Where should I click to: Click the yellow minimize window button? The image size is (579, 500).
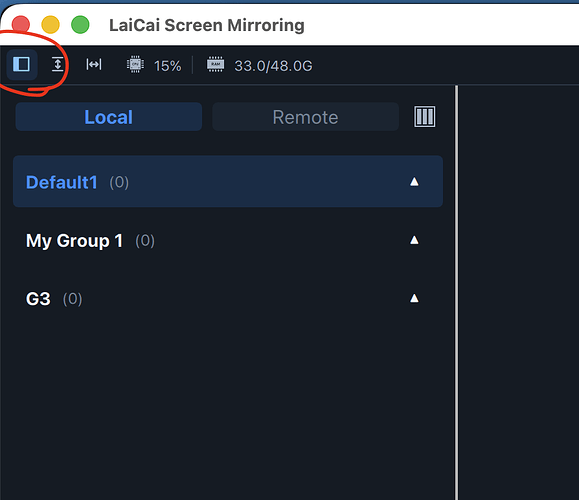pyautogui.click(x=51, y=25)
